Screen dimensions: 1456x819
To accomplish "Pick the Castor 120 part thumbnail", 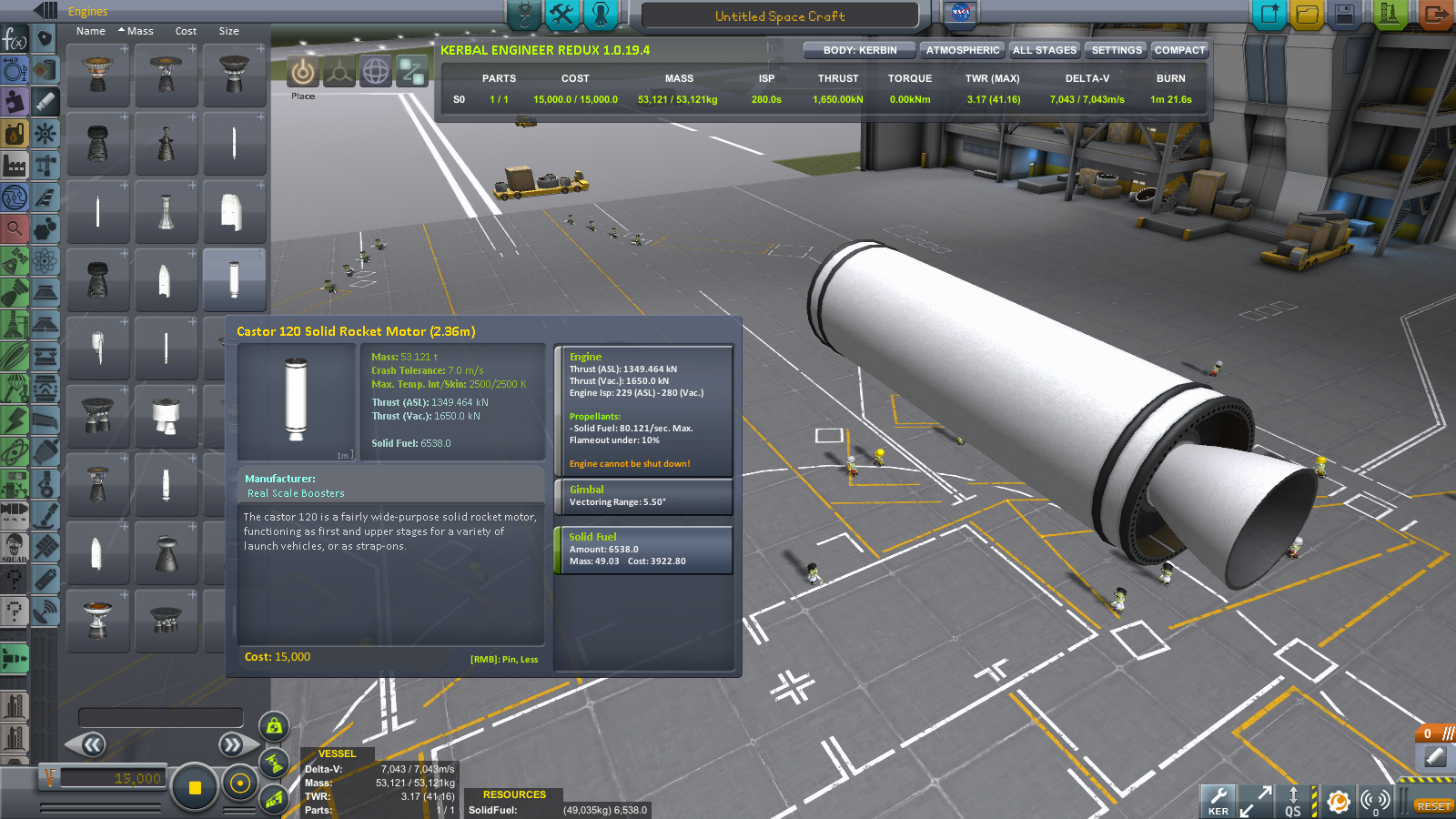I will [234, 279].
